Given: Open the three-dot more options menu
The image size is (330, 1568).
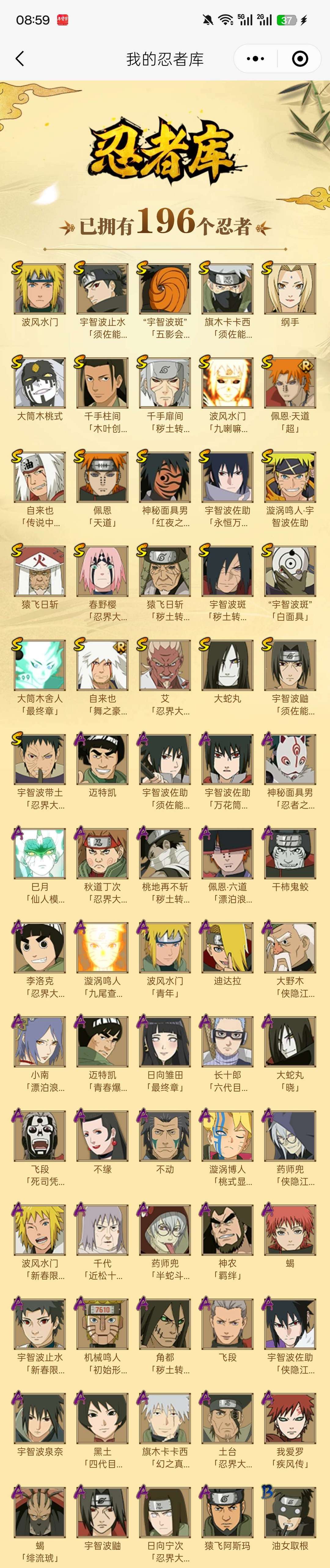Looking at the screenshot, I should (255, 58).
